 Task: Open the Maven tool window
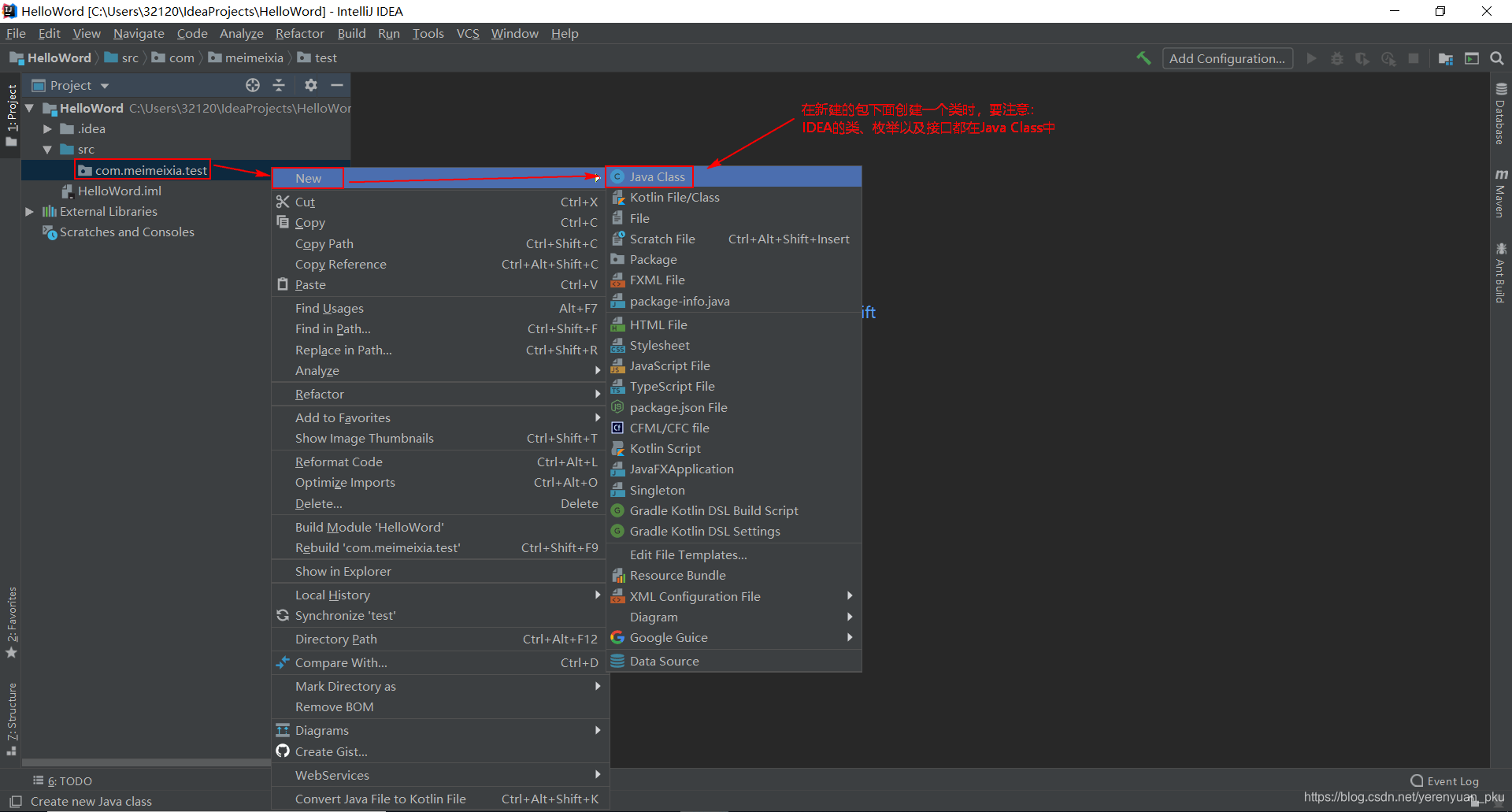tap(1501, 193)
